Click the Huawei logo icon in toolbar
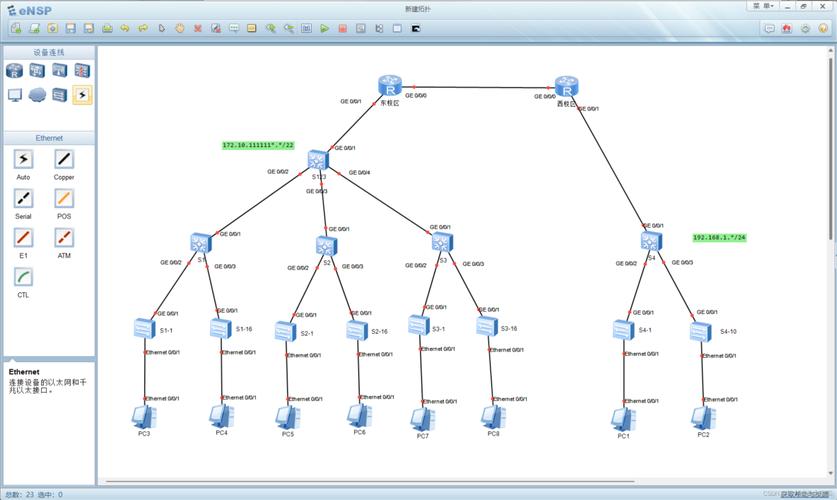837x500 pixels. click(787, 29)
